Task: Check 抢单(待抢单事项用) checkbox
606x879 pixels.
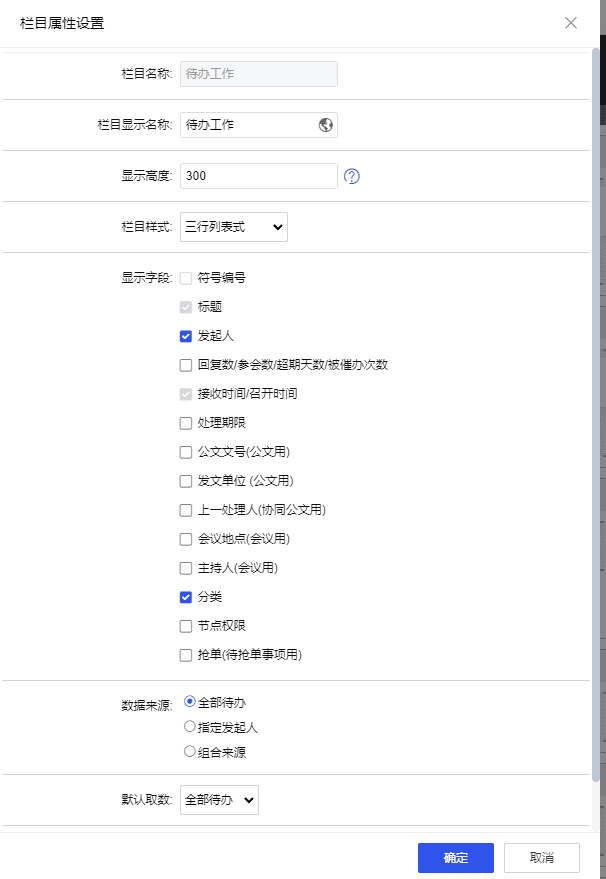Action: click(186, 655)
